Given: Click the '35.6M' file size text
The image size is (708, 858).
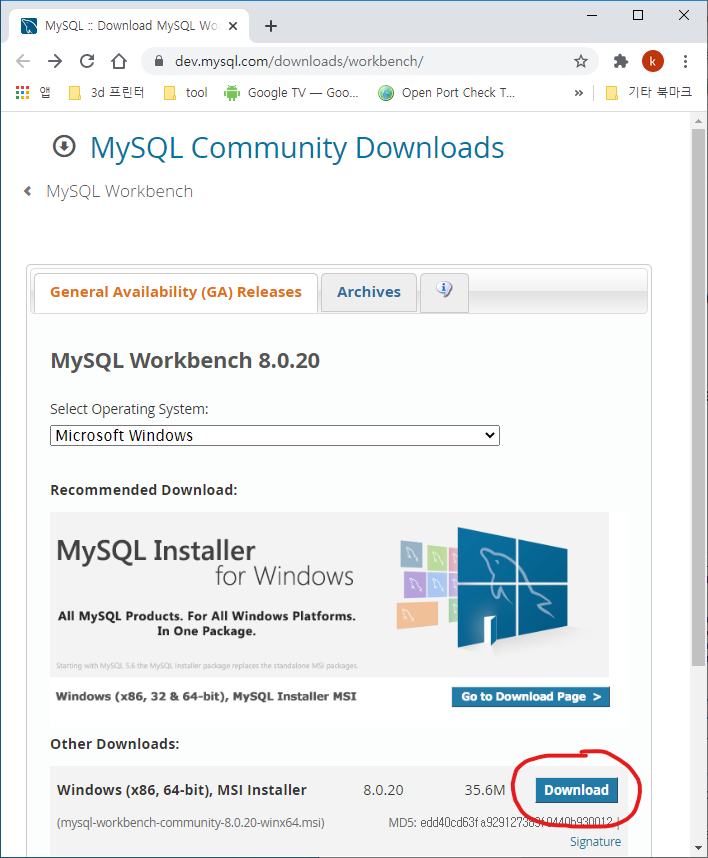Looking at the screenshot, I should point(485,790).
